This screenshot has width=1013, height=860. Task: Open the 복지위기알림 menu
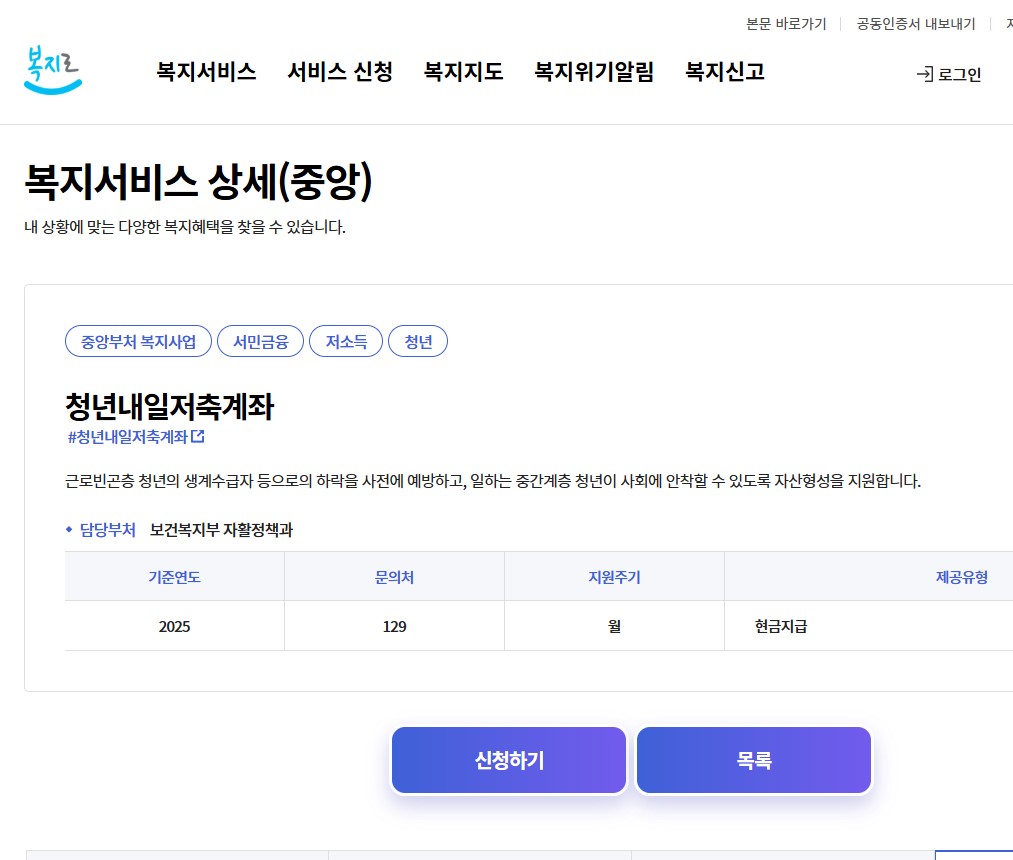click(x=593, y=72)
